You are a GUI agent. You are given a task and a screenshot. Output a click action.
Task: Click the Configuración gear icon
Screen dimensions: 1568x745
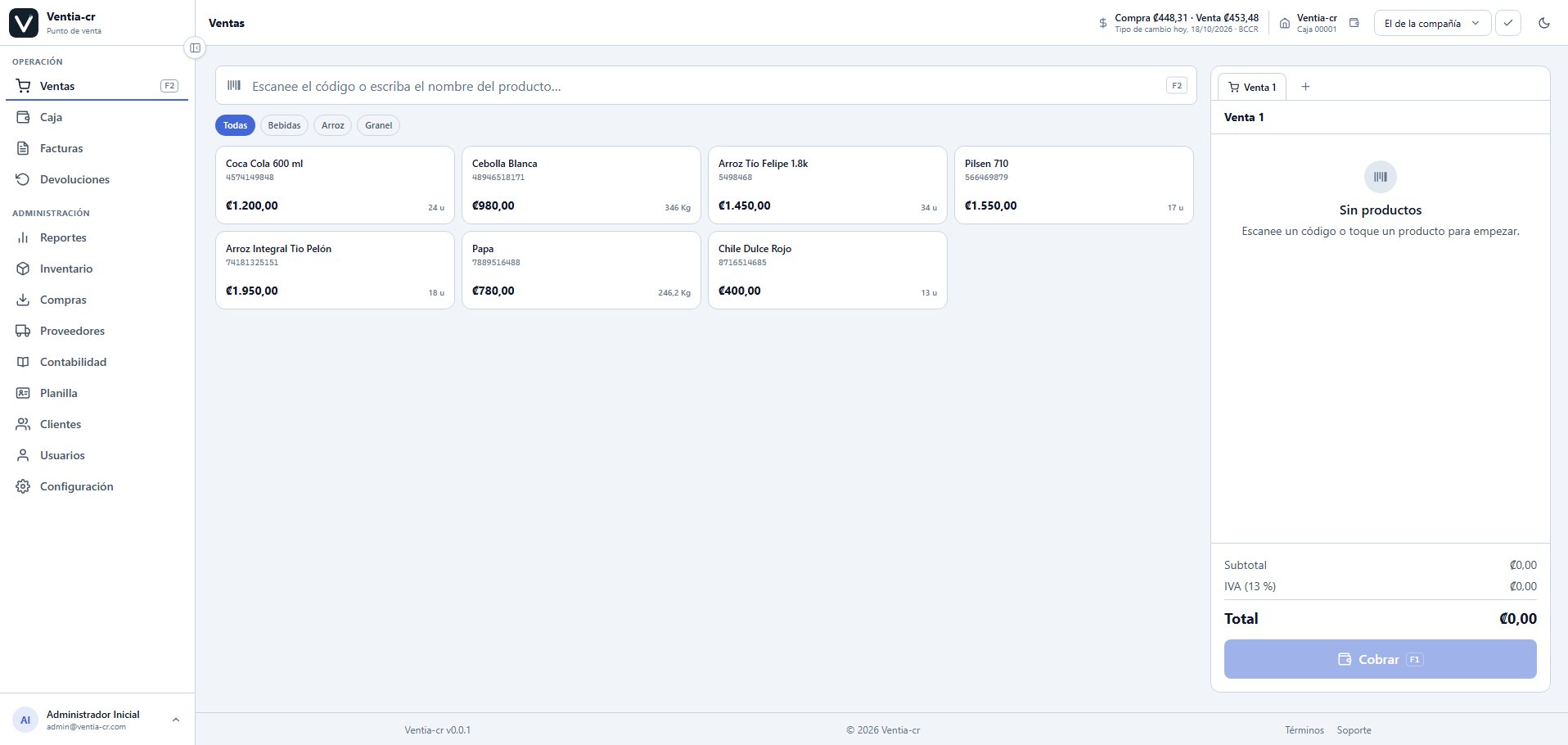click(x=23, y=486)
